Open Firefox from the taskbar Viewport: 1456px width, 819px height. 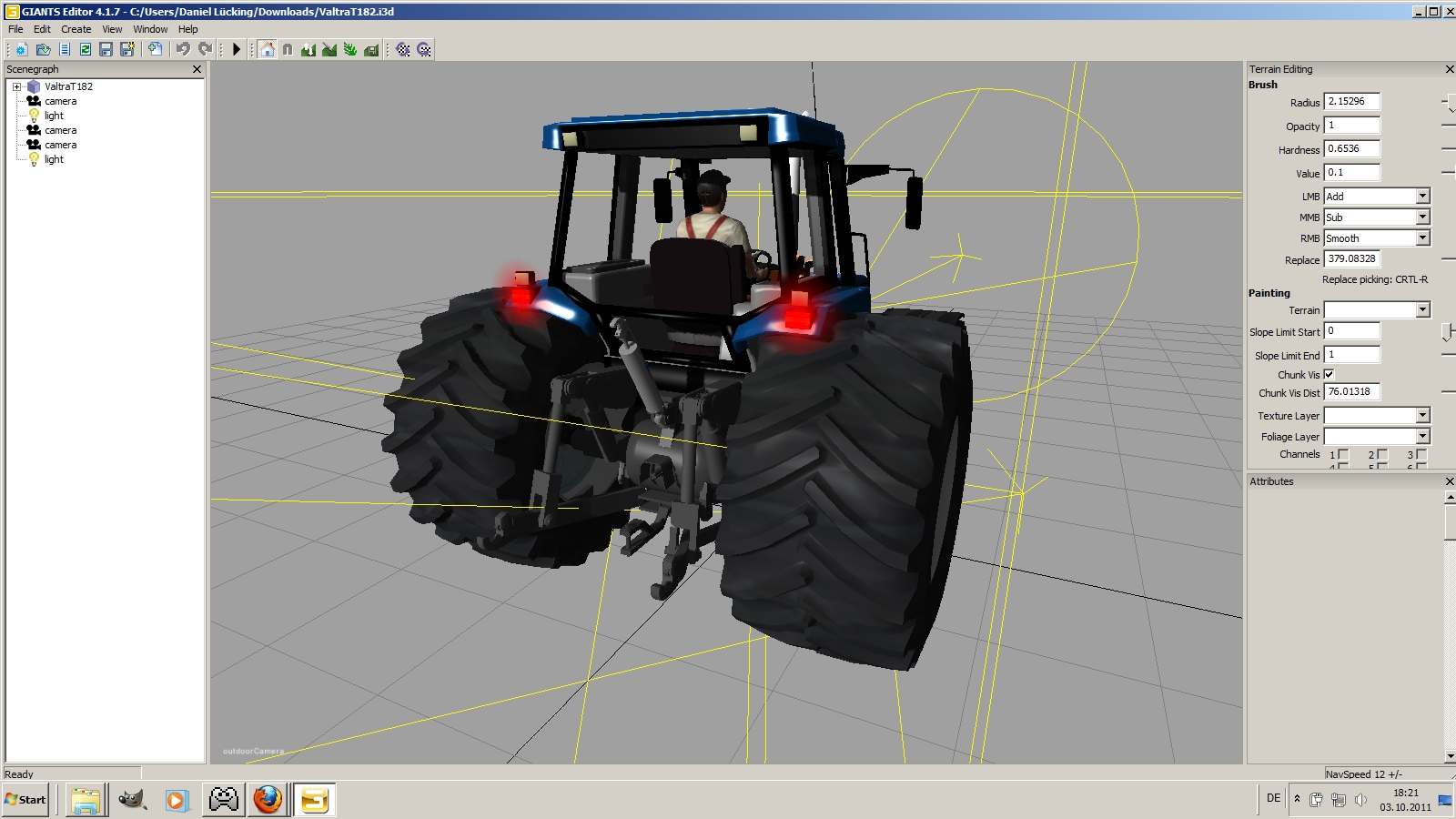pos(268,800)
